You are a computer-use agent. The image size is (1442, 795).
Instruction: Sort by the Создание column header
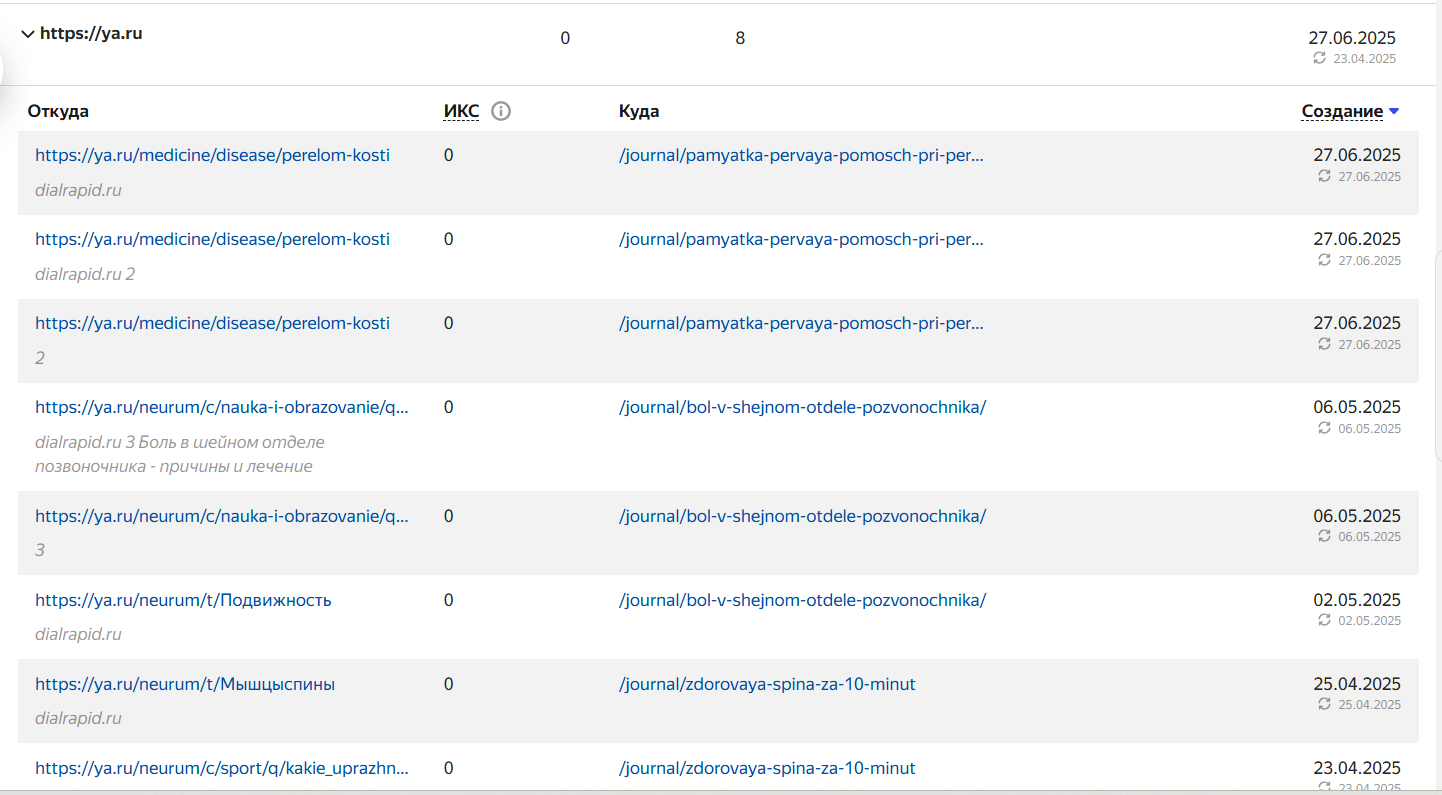1341,112
